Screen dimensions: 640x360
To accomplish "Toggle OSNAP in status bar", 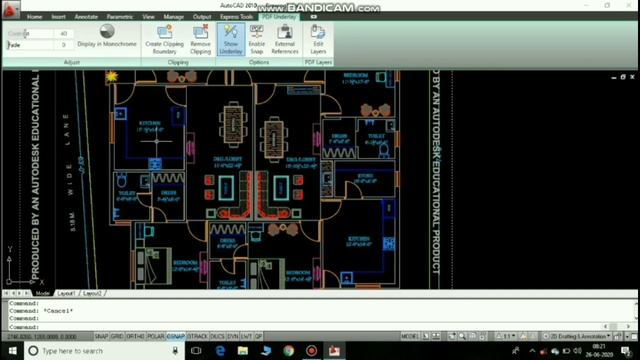I will point(176,336).
